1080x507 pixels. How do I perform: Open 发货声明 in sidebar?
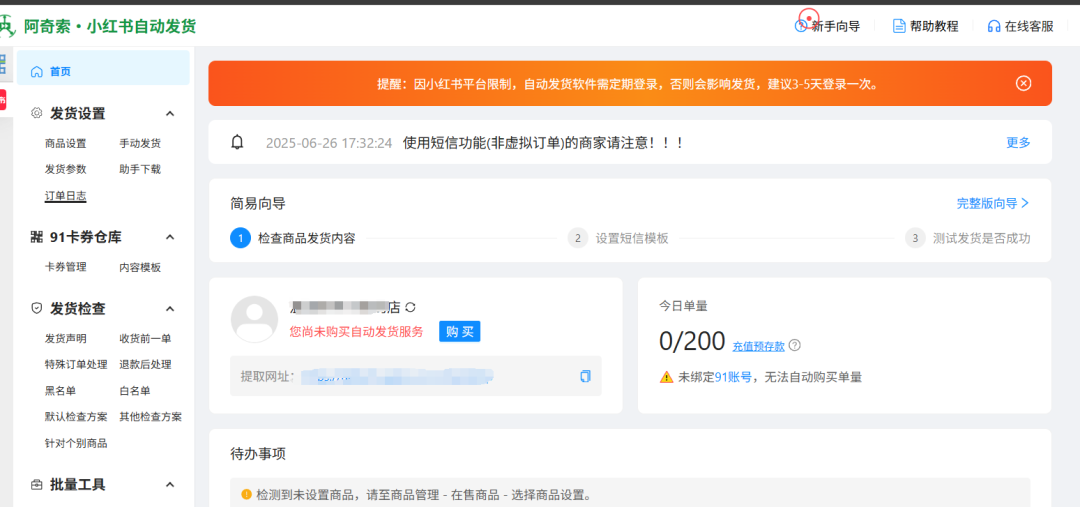pos(65,338)
